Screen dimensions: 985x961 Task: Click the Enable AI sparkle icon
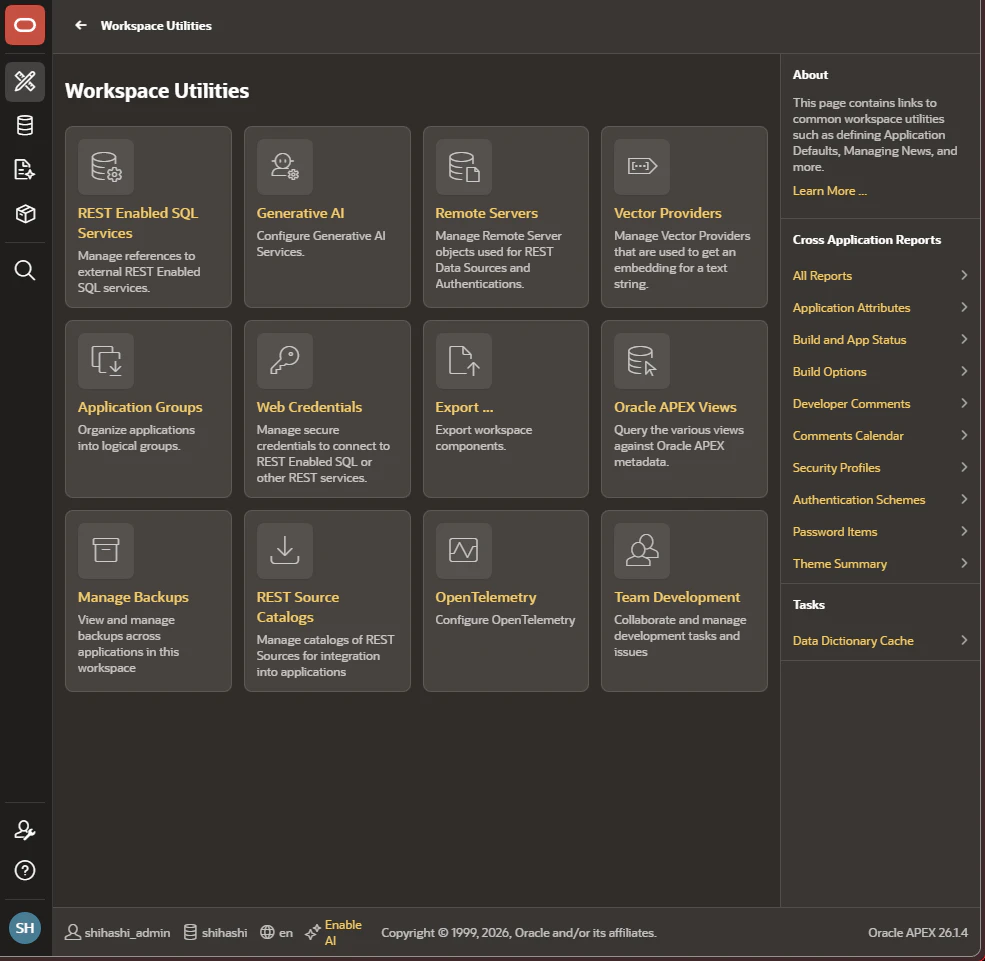click(313, 933)
